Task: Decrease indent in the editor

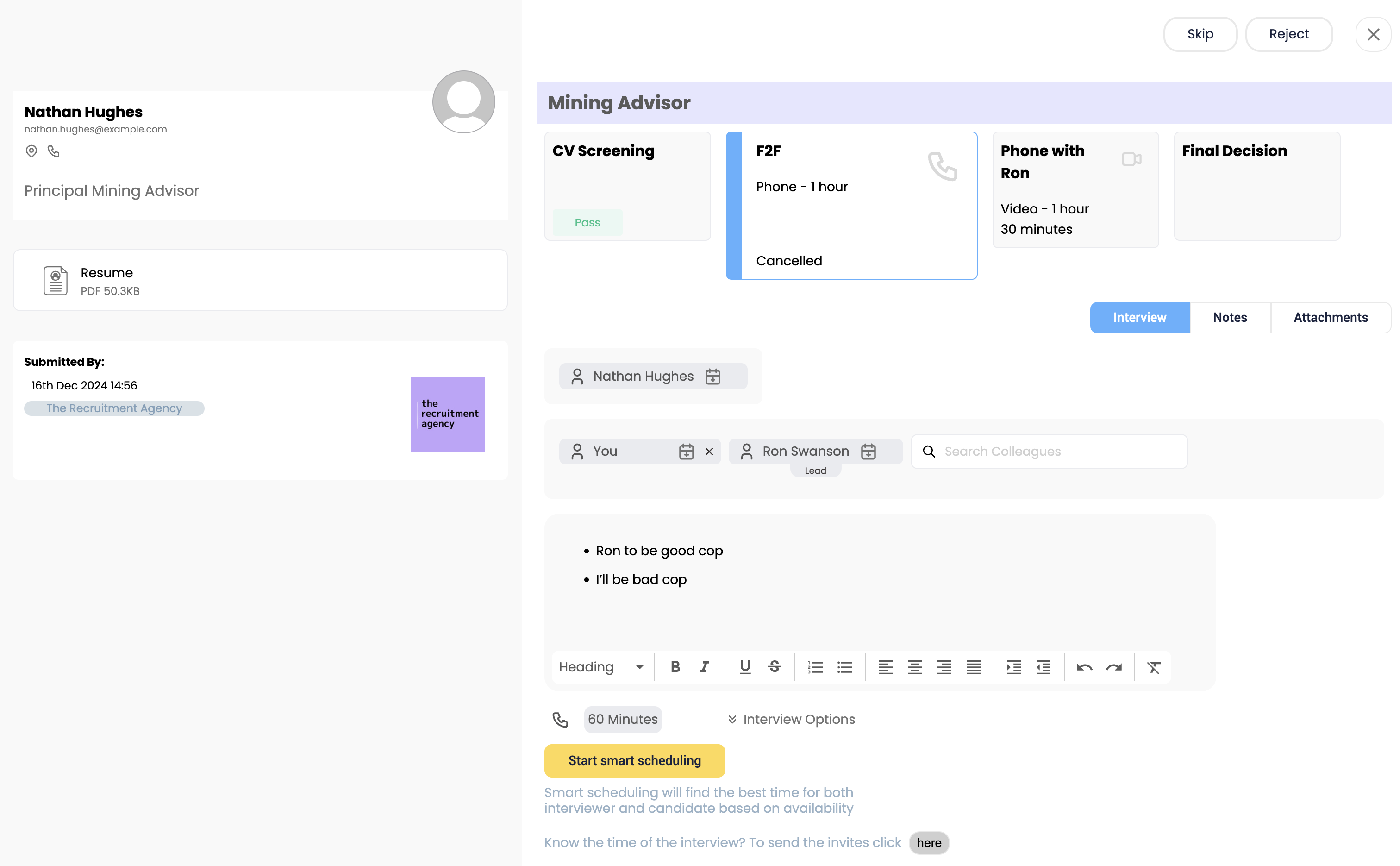Action: click(x=1043, y=667)
